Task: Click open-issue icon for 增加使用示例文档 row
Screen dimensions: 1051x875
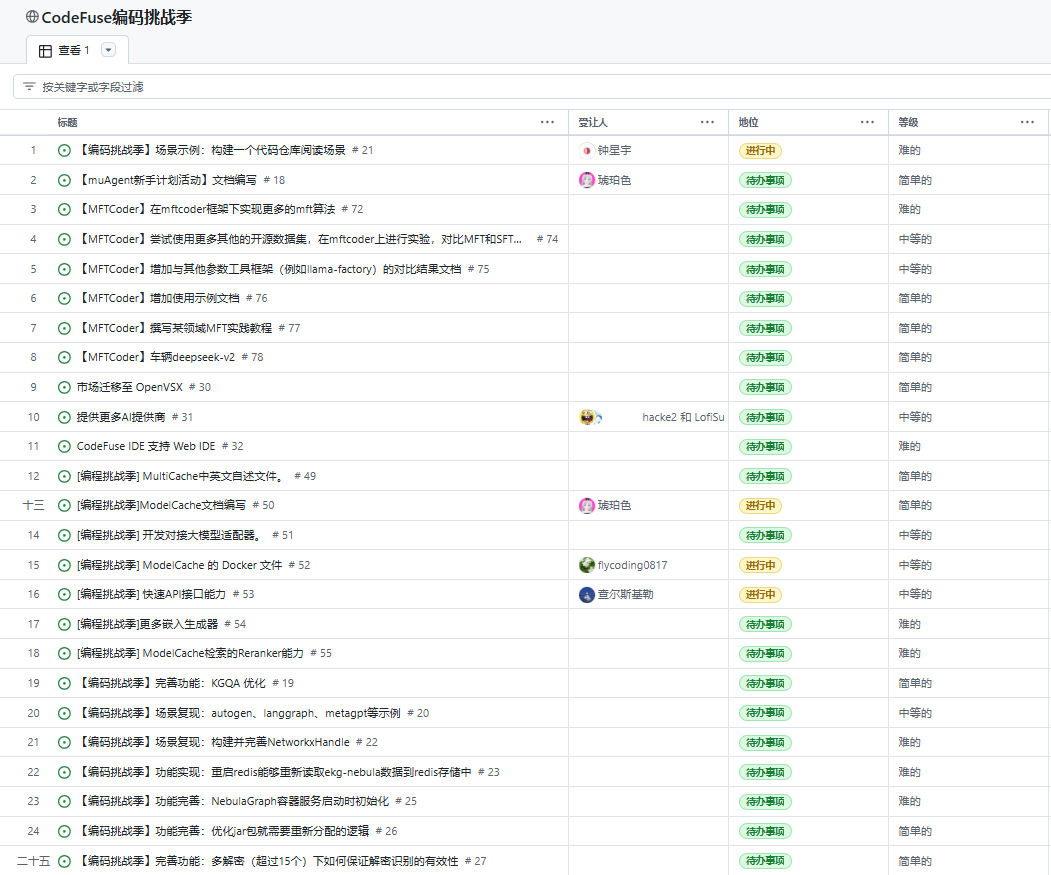Action: coord(64,298)
